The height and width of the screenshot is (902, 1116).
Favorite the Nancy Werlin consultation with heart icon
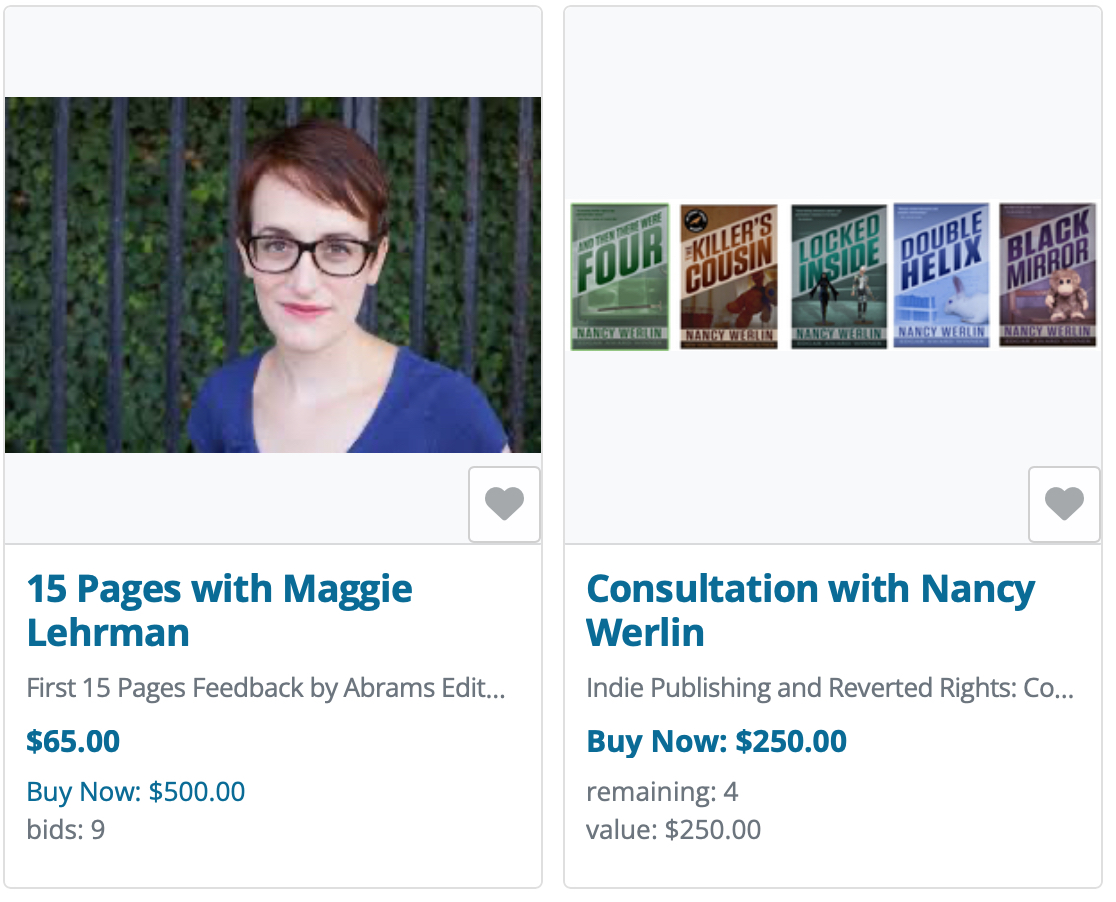(1064, 504)
